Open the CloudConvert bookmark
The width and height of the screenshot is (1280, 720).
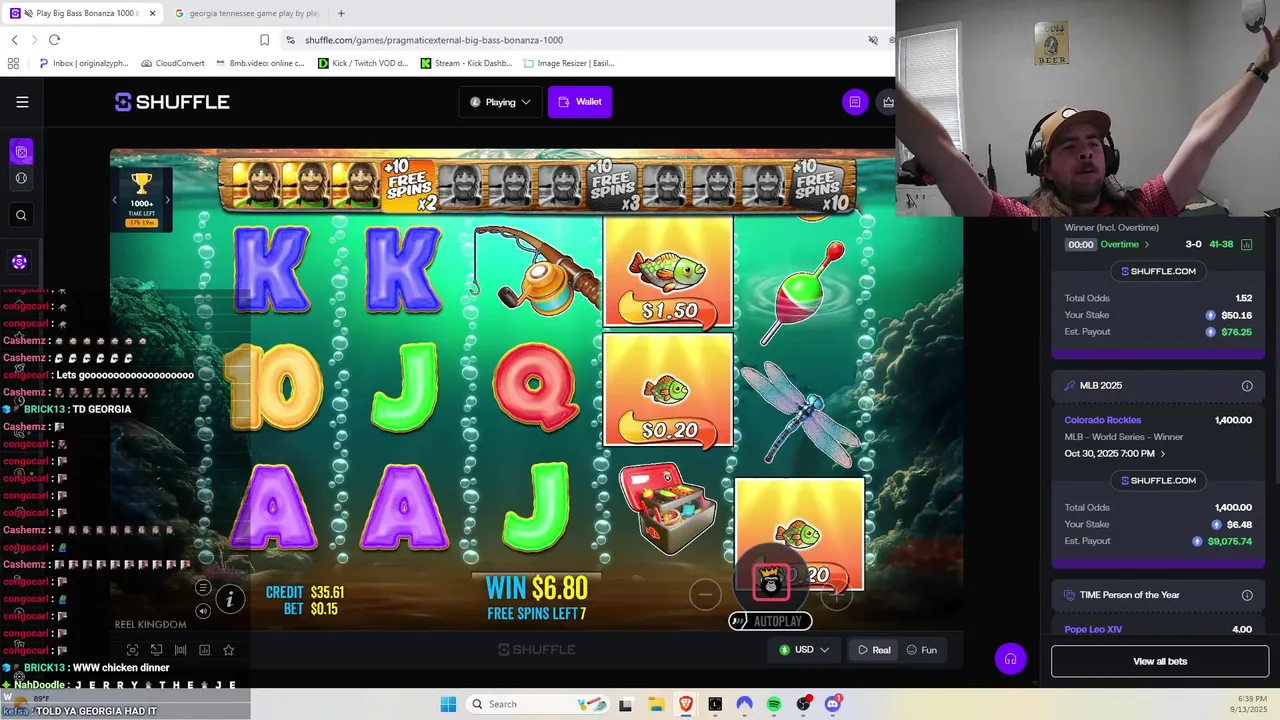point(173,63)
